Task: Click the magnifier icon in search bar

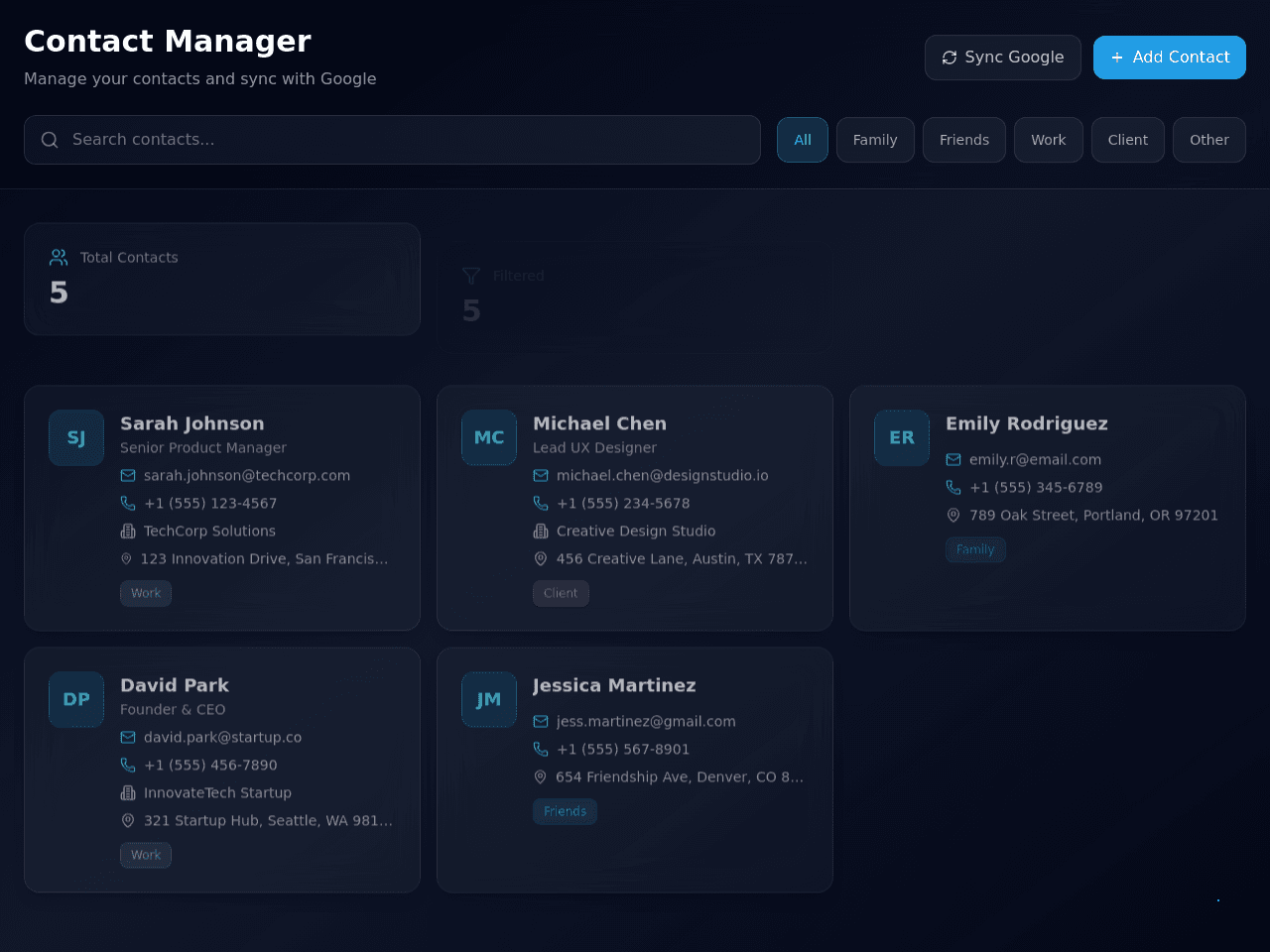Action: (x=50, y=140)
